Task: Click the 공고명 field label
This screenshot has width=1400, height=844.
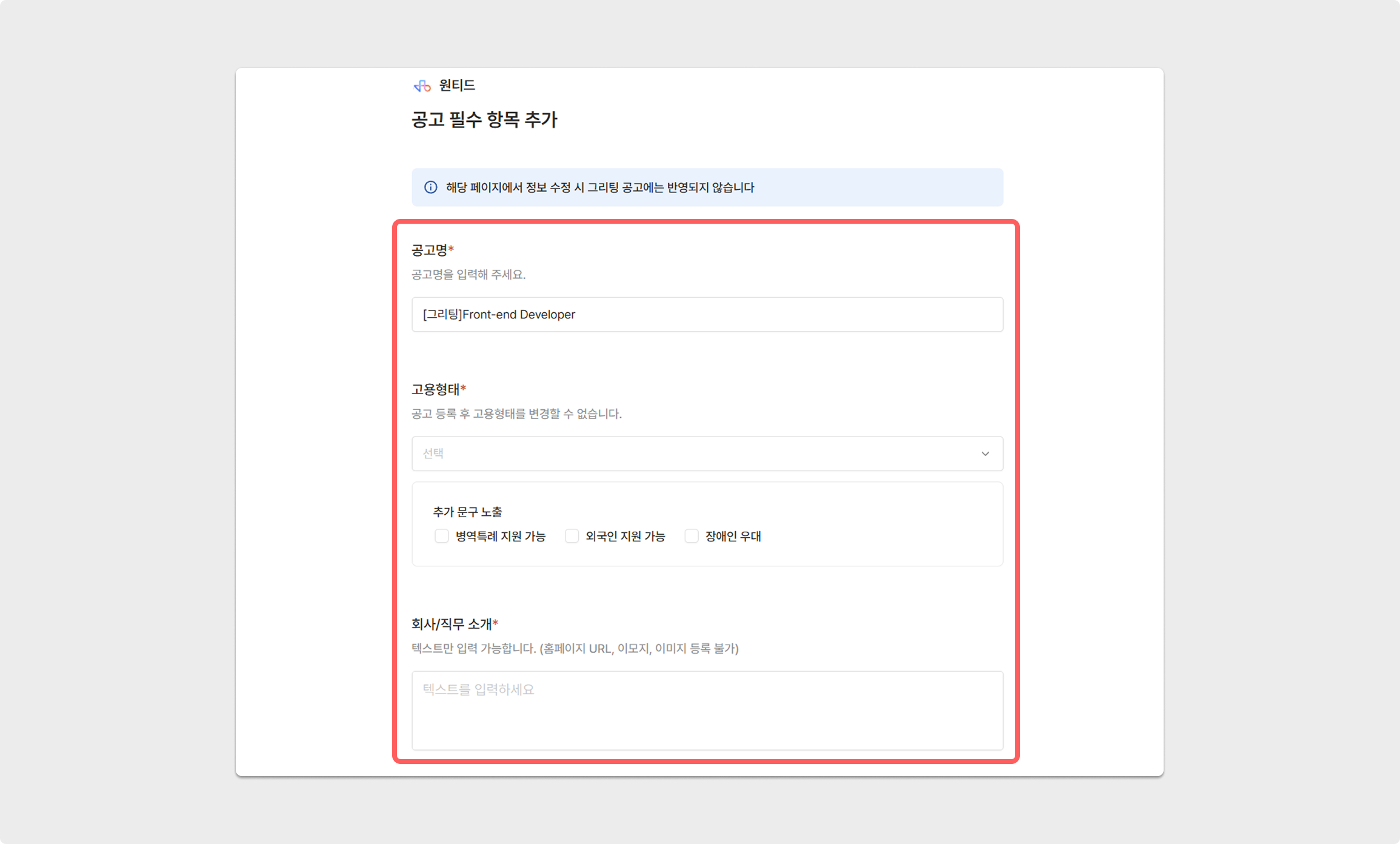Action: (429, 250)
